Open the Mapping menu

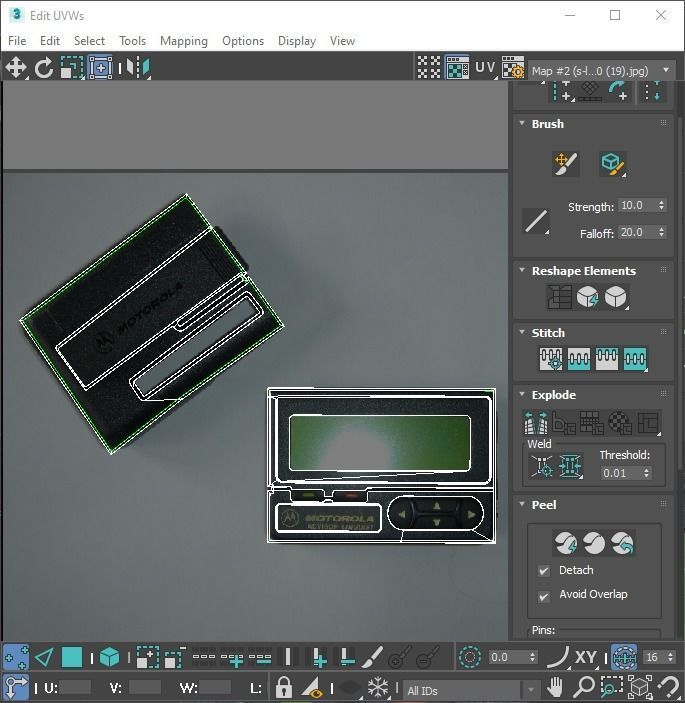(184, 41)
